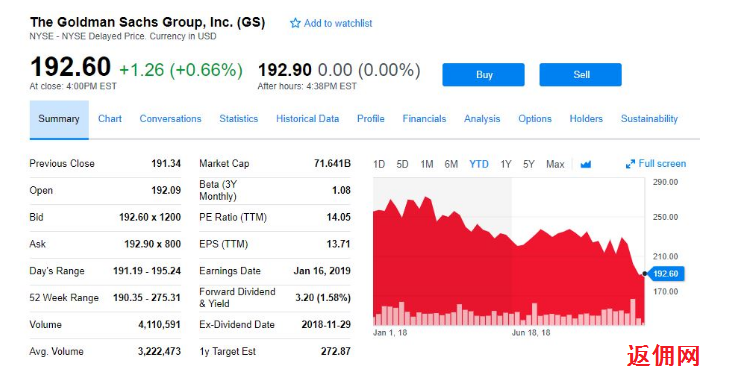Select the 5D chart range
Viewport: 730px width, 378px height.
point(402,164)
